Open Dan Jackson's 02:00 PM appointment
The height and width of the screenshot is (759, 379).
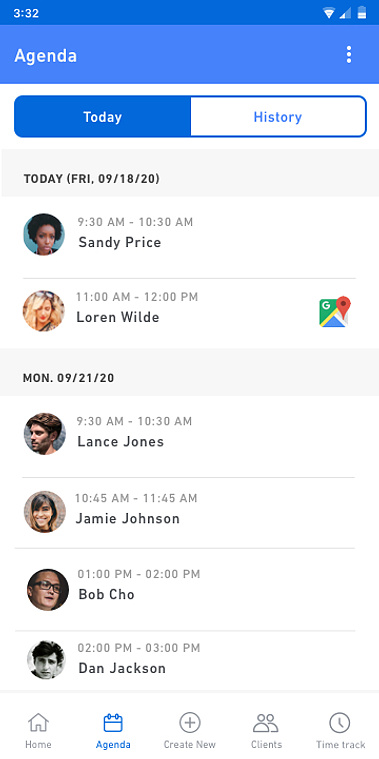coord(189,660)
